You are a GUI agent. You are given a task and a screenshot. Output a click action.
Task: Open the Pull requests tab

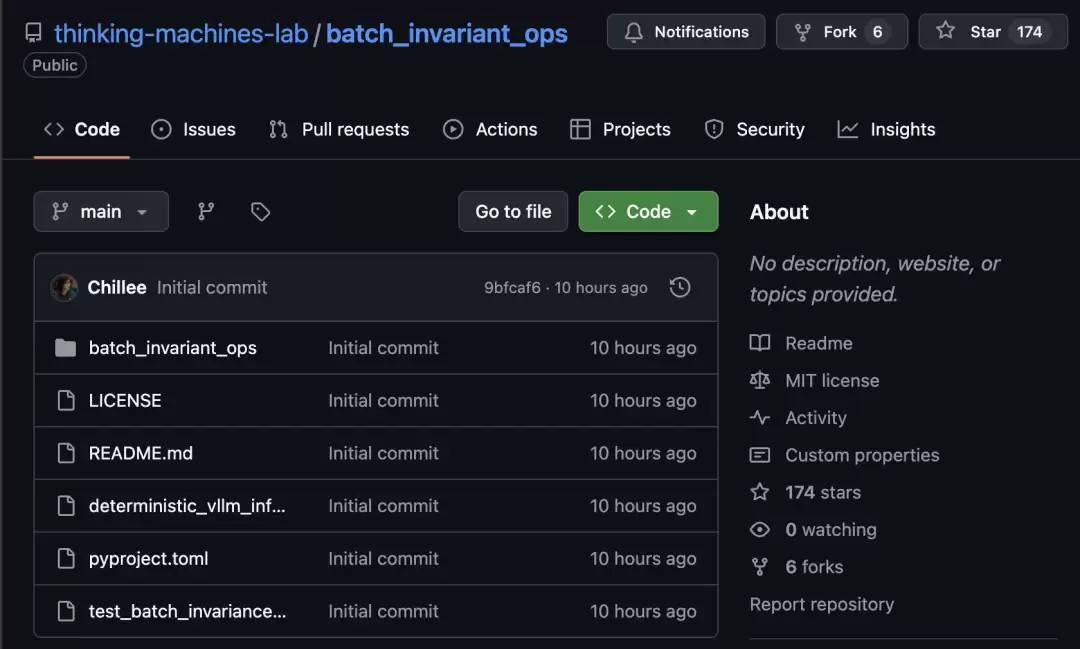339,129
